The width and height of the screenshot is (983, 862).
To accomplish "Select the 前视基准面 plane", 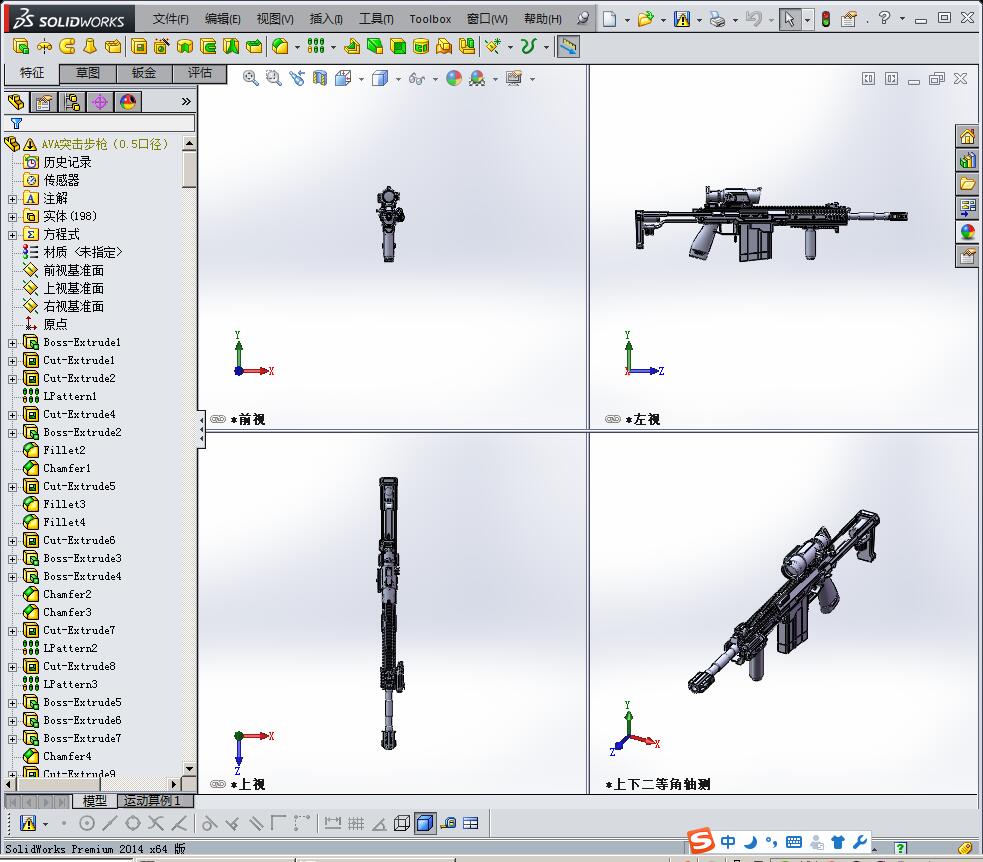I will click(x=73, y=271).
